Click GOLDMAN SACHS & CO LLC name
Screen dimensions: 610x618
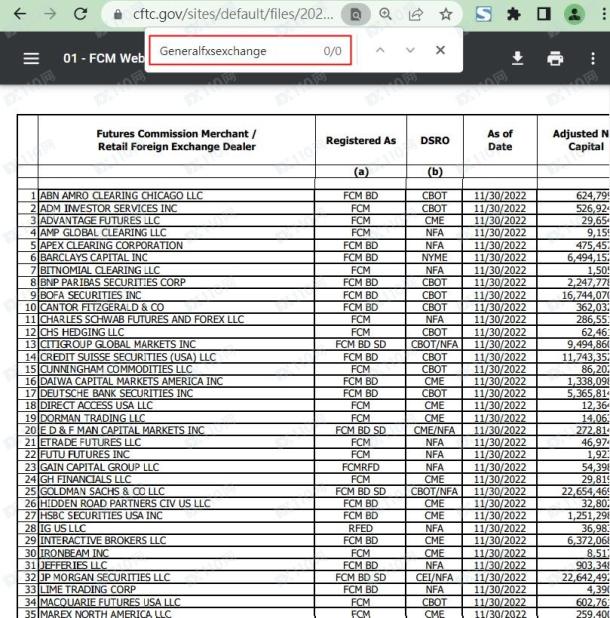[102, 491]
